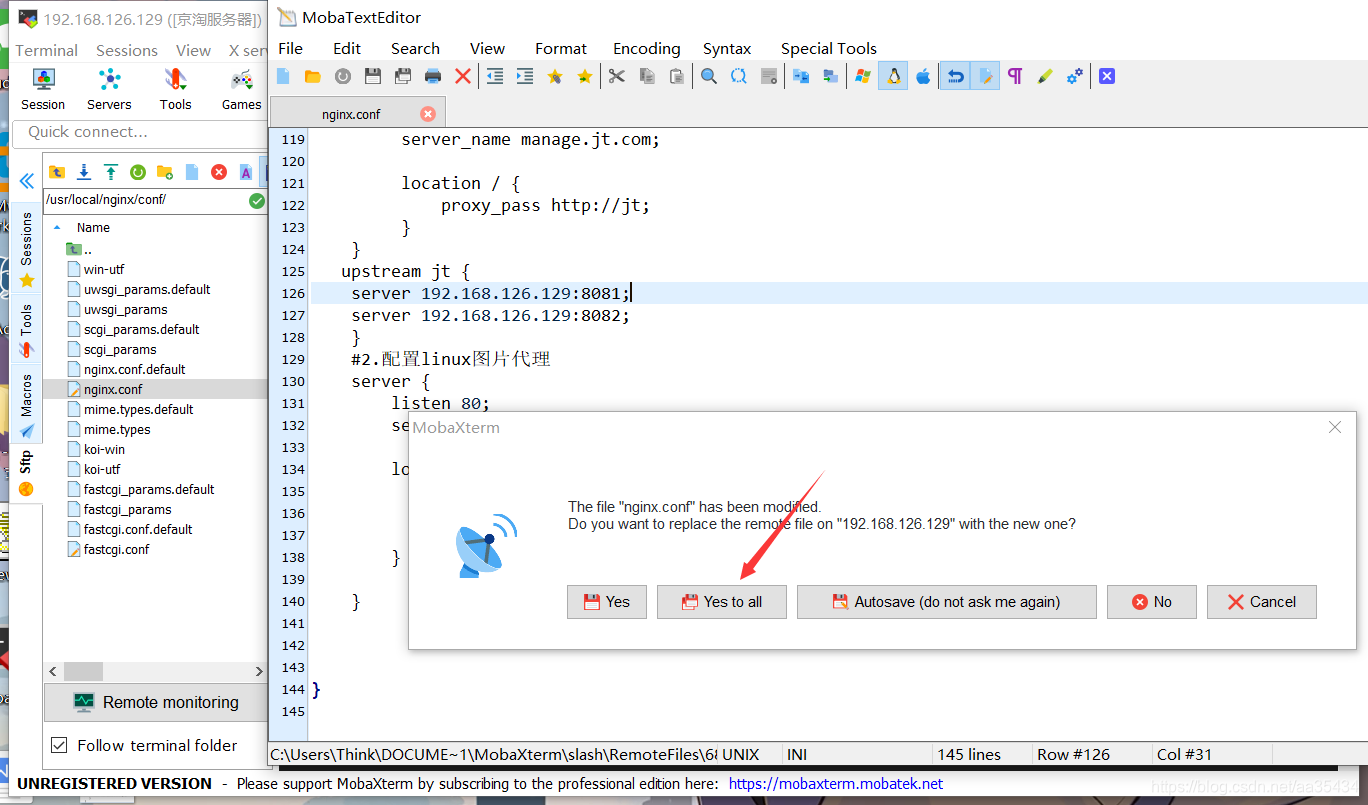Select mime.types in Sftp file list
Viewport: 1368px width, 805px height.
pos(117,429)
